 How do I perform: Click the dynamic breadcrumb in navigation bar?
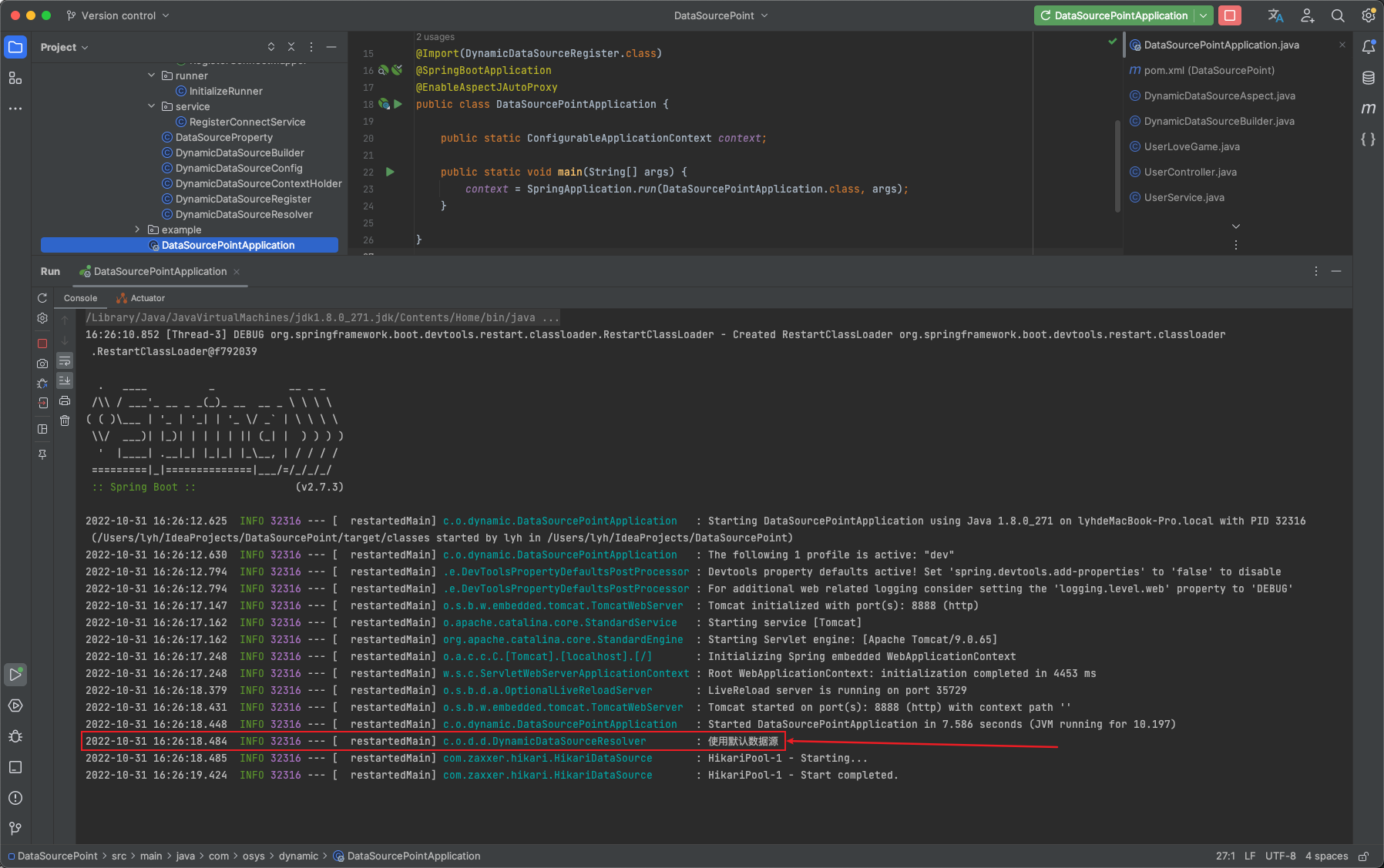[x=298, y=856]
